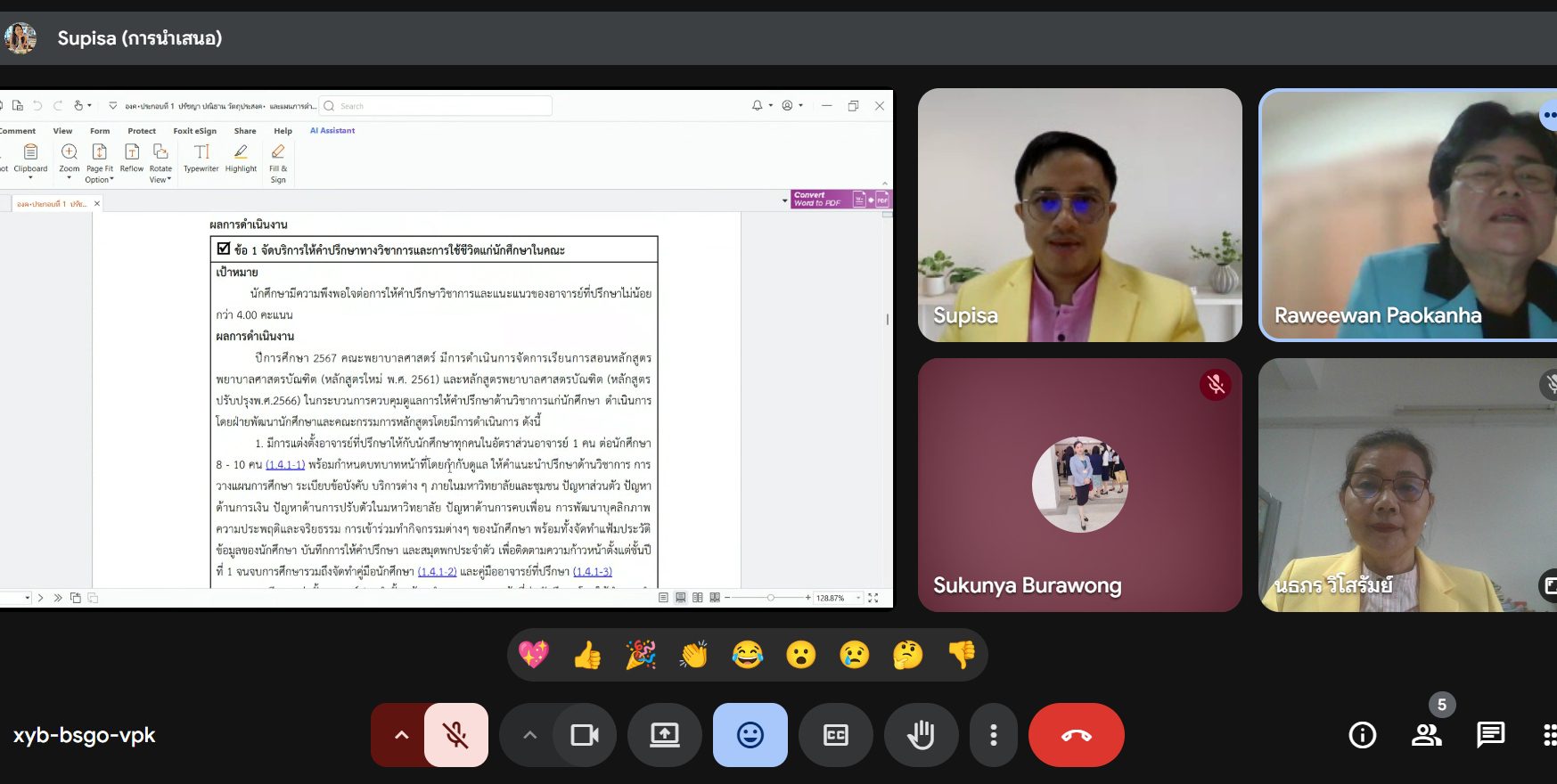Send the thumbs up reaction

coord(587,655)
